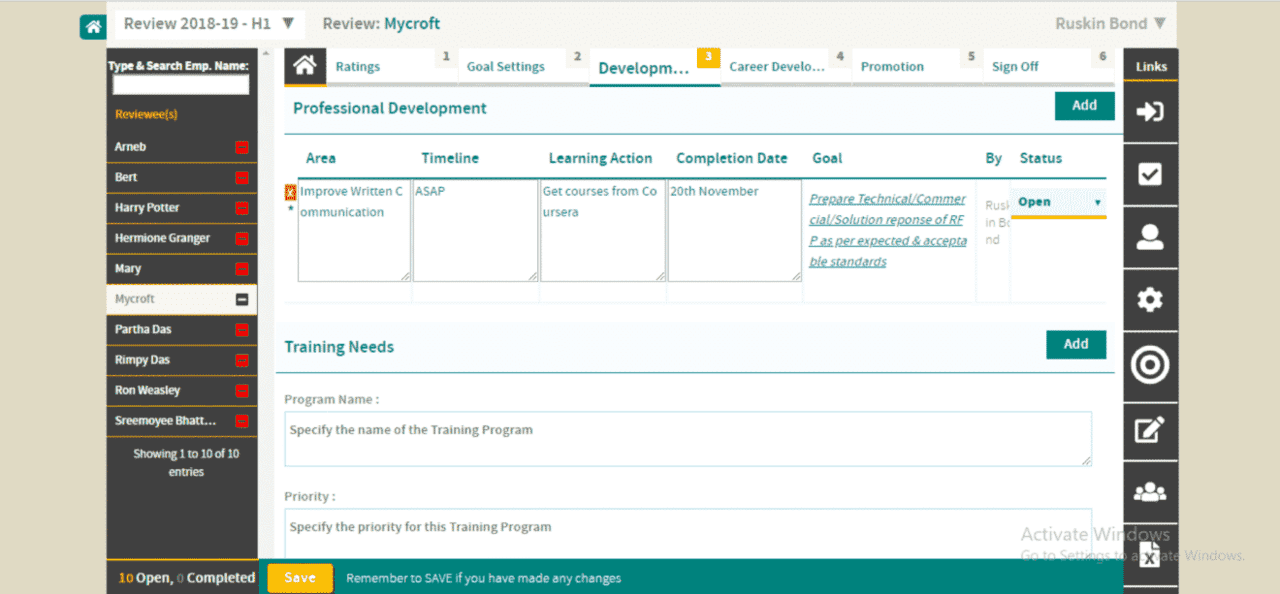Toggle the red status box beside Arneb

(241, 147)
